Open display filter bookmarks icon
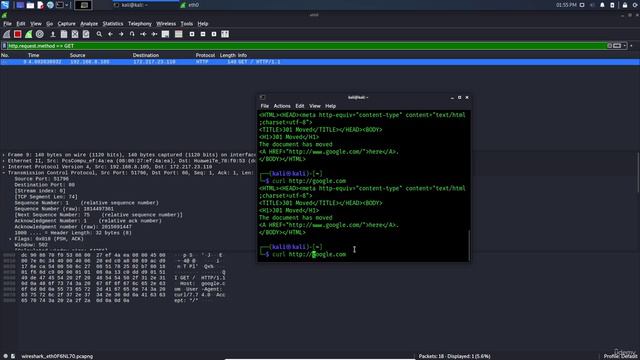This screenshot has height=360, width=640. (x=4, y=46)
